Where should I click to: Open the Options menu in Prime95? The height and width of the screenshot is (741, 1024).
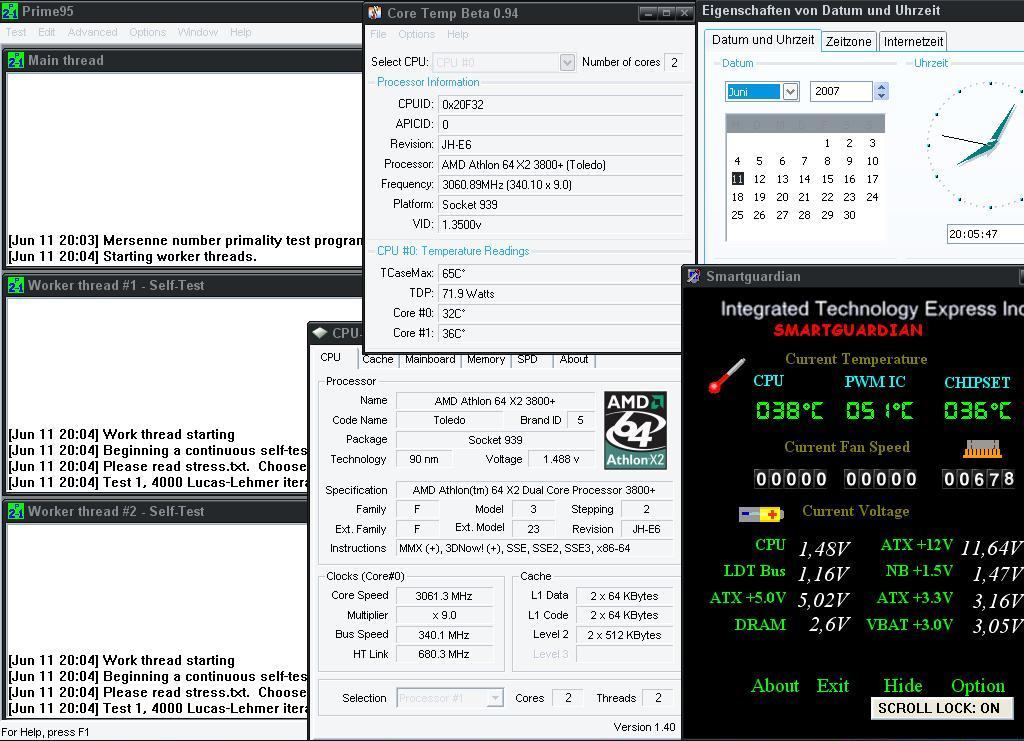pyautogui.click(x=147, y=32)
